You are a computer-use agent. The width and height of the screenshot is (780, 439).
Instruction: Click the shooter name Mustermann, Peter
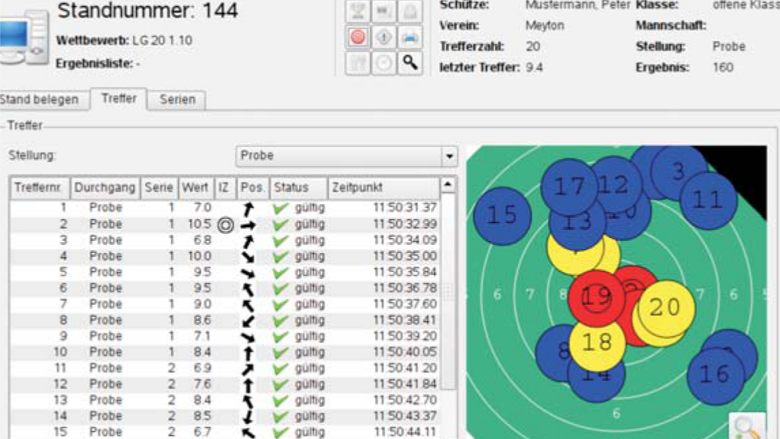click(578, 5)
